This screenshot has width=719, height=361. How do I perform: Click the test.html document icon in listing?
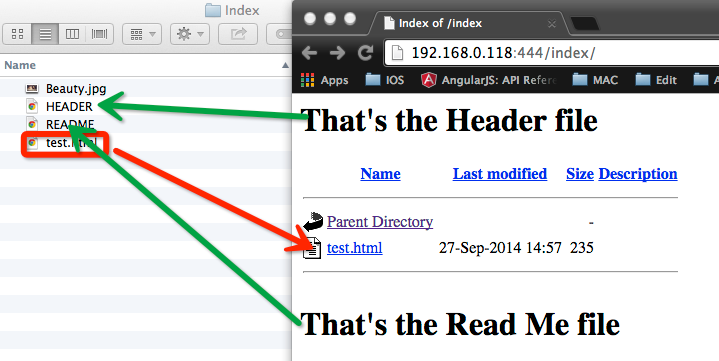[312, 248]
